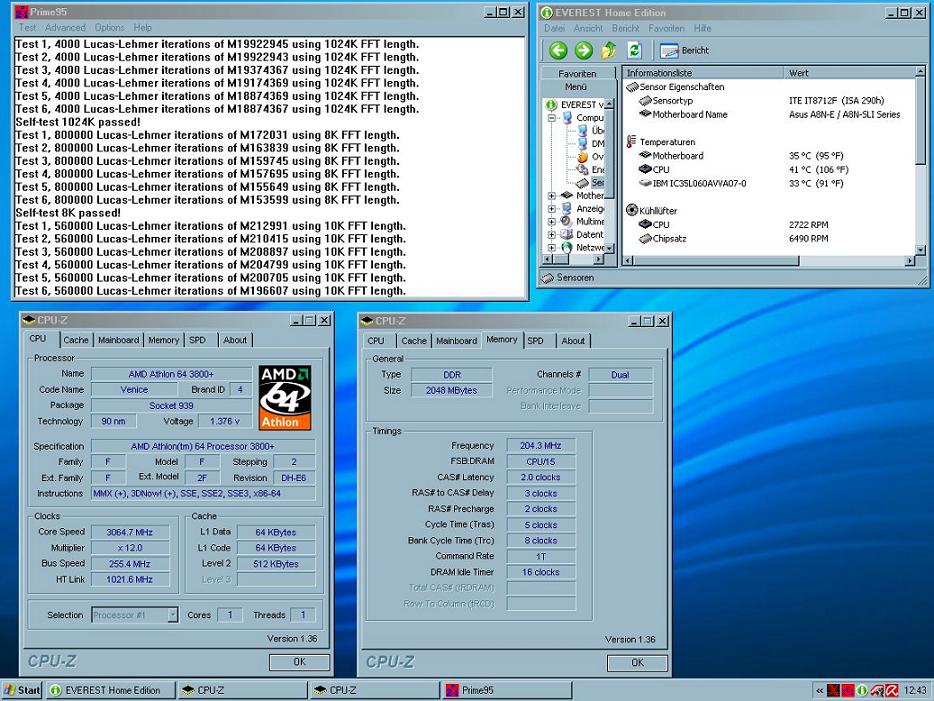Open Prime95 Advanced menu
The width and height of the screenshot is (934, 701).
[x=65, y=27]
